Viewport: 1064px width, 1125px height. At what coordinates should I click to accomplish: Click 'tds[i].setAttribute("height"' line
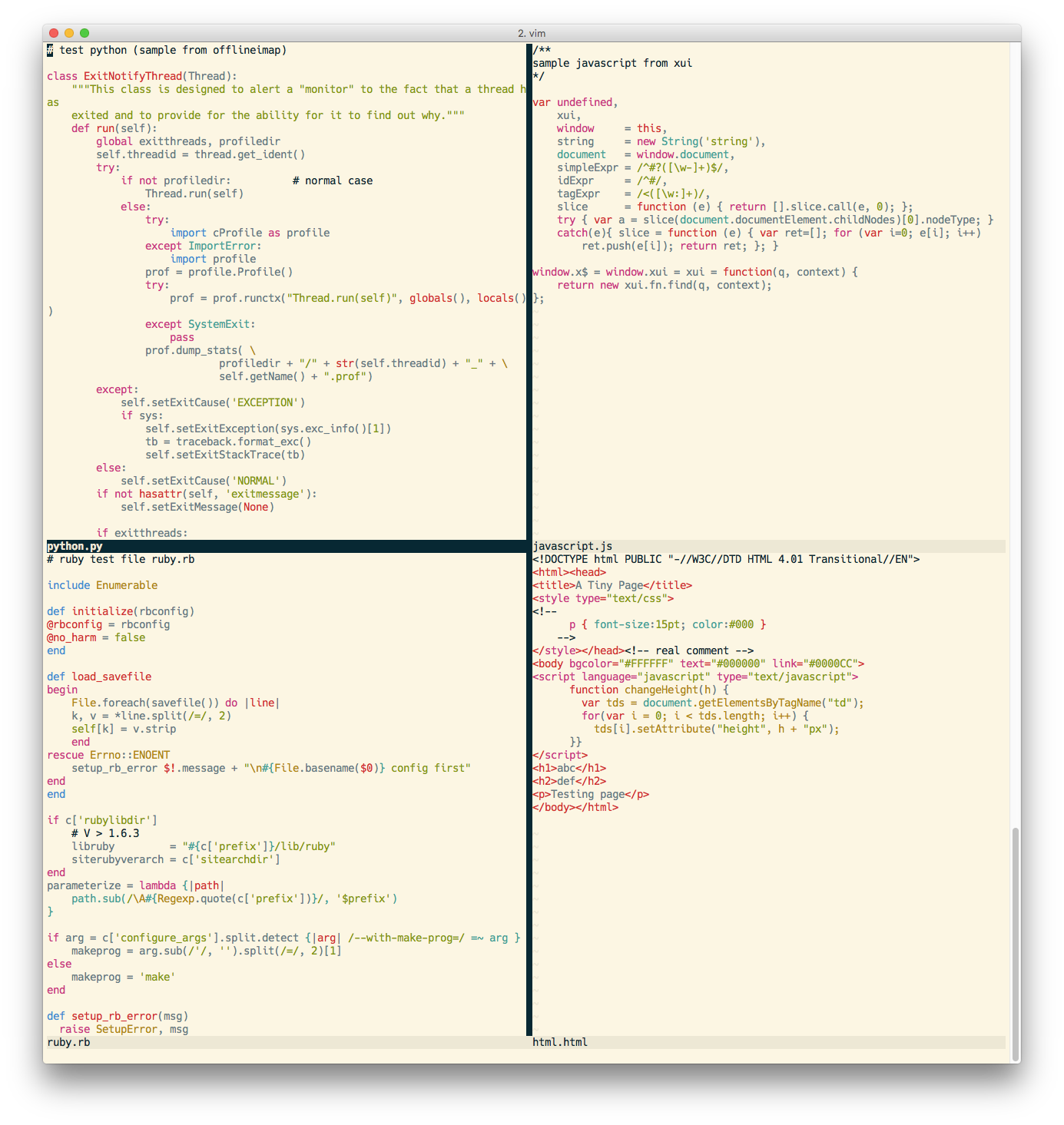717,729
